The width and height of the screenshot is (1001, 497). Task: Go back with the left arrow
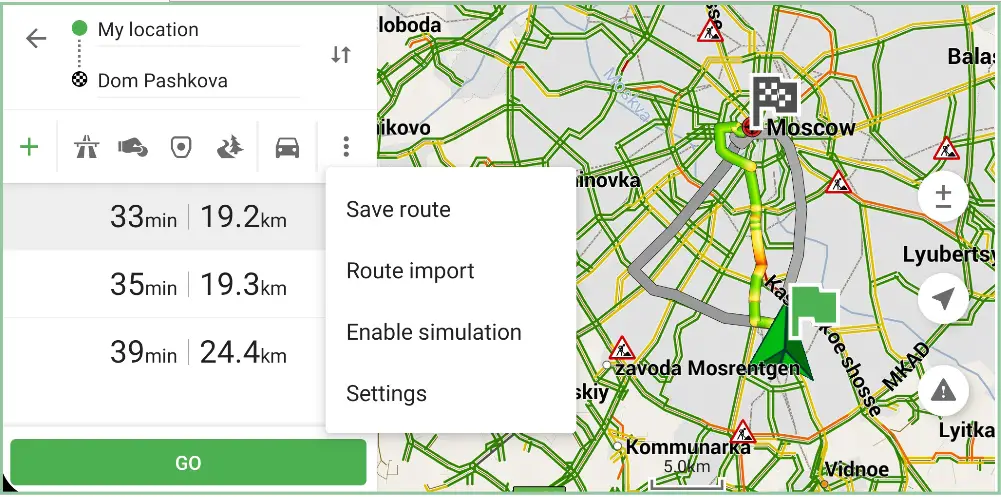tap(36, 39)
